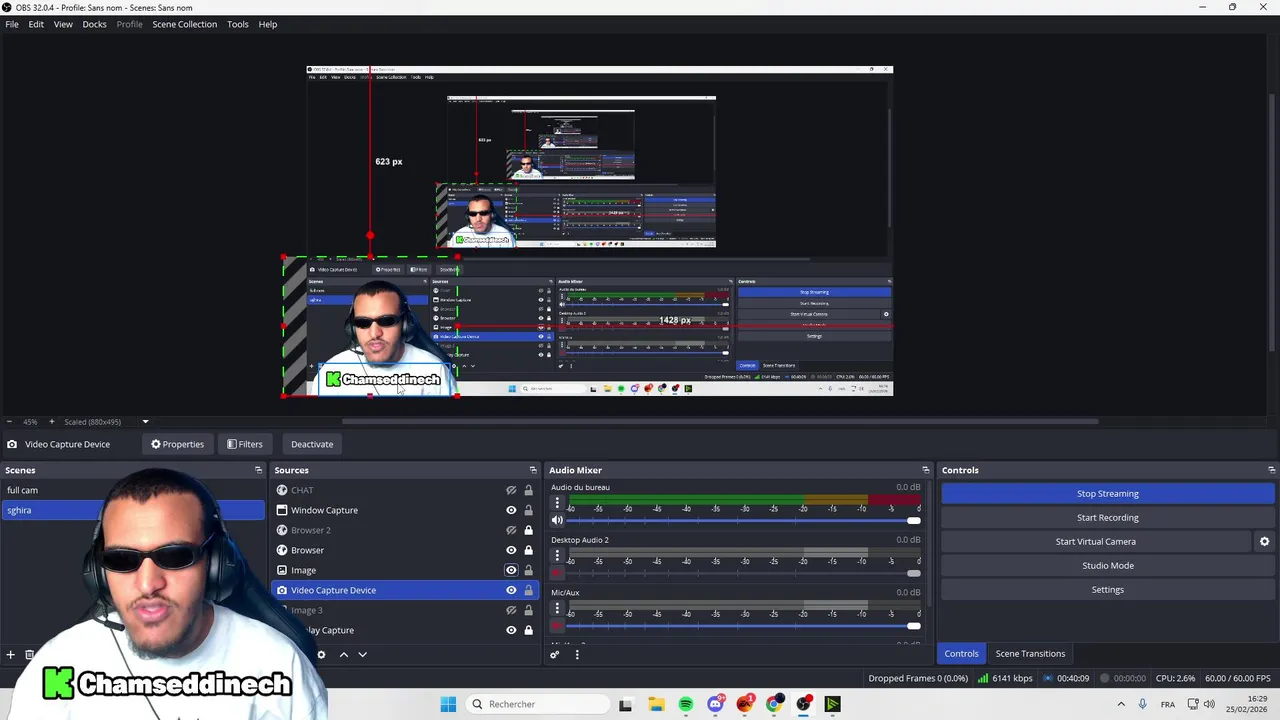Screen dimensions: 1280x720
Task: Hide the Window Capture source
Action: (511, 510)
